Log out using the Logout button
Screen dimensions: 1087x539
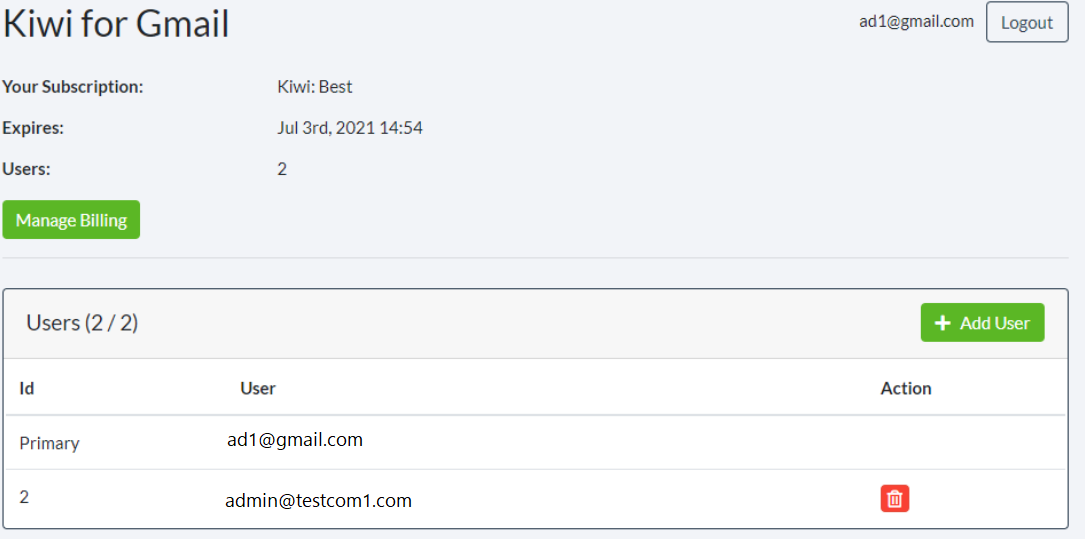pos(1027,22)
